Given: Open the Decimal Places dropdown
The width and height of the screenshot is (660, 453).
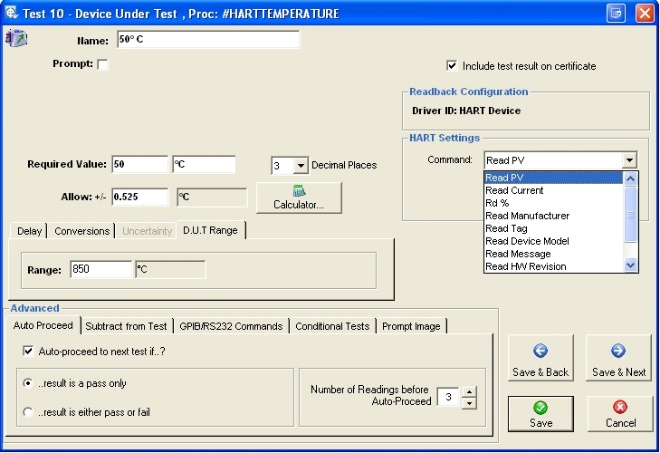Looking at the screenshot, I should point(301,165).
